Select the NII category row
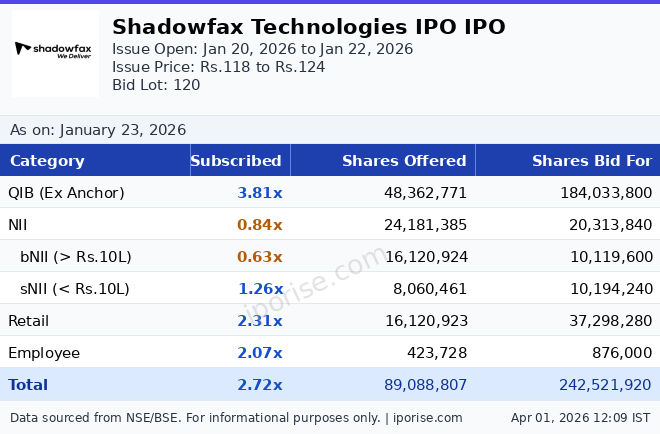This screenshot has height=434, width=660. 16,225
